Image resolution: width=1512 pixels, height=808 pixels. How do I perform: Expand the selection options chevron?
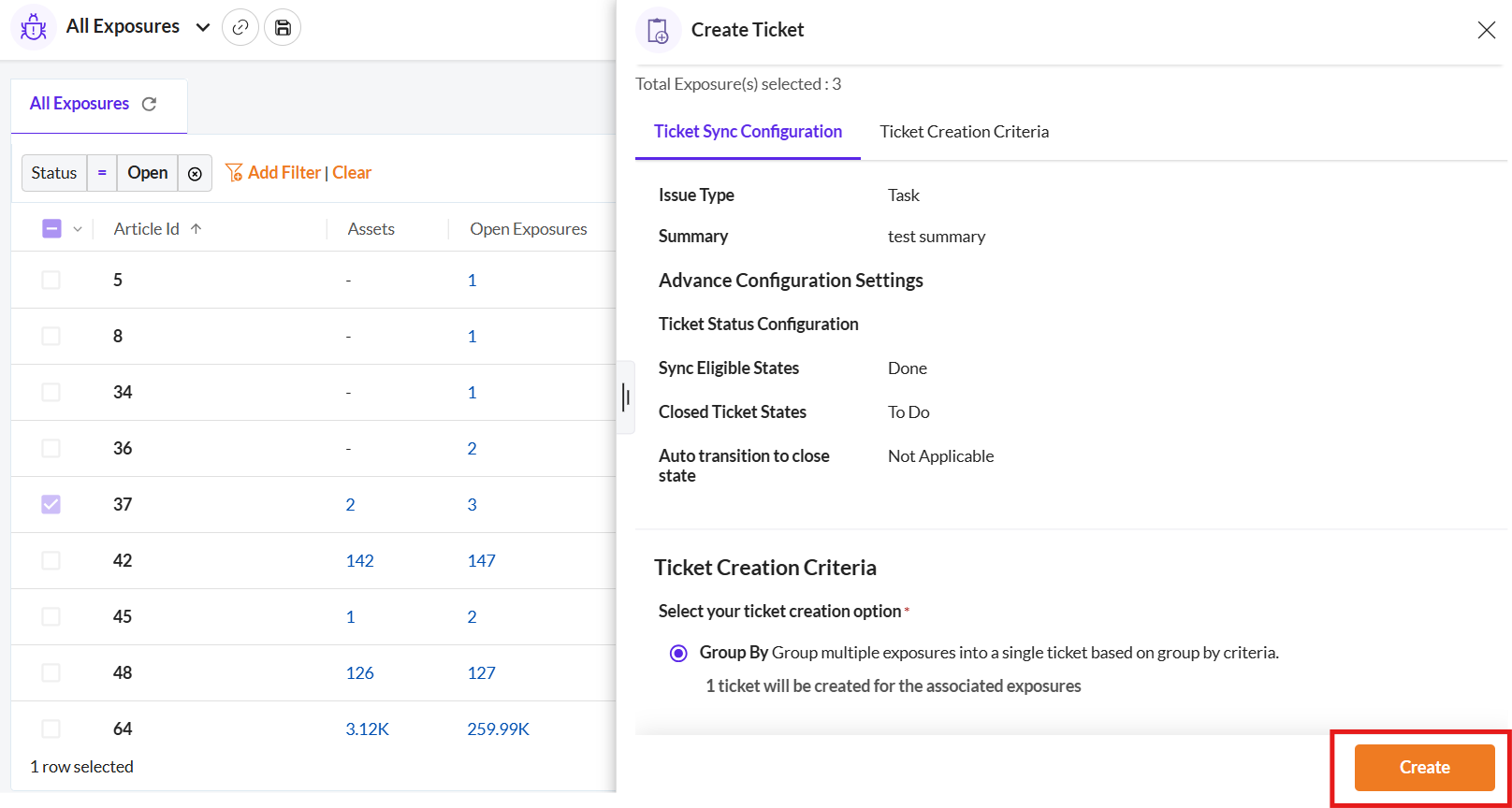click(78, 229)
